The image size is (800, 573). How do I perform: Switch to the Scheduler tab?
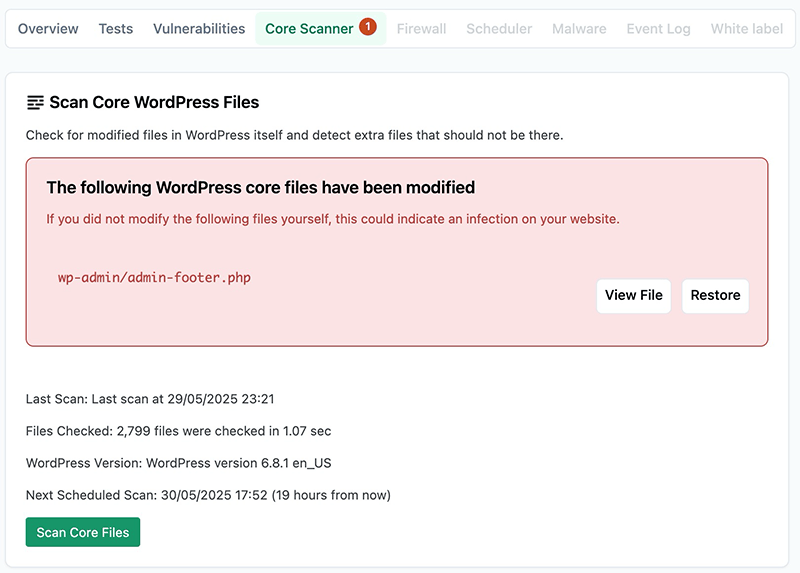pos(499,29)
